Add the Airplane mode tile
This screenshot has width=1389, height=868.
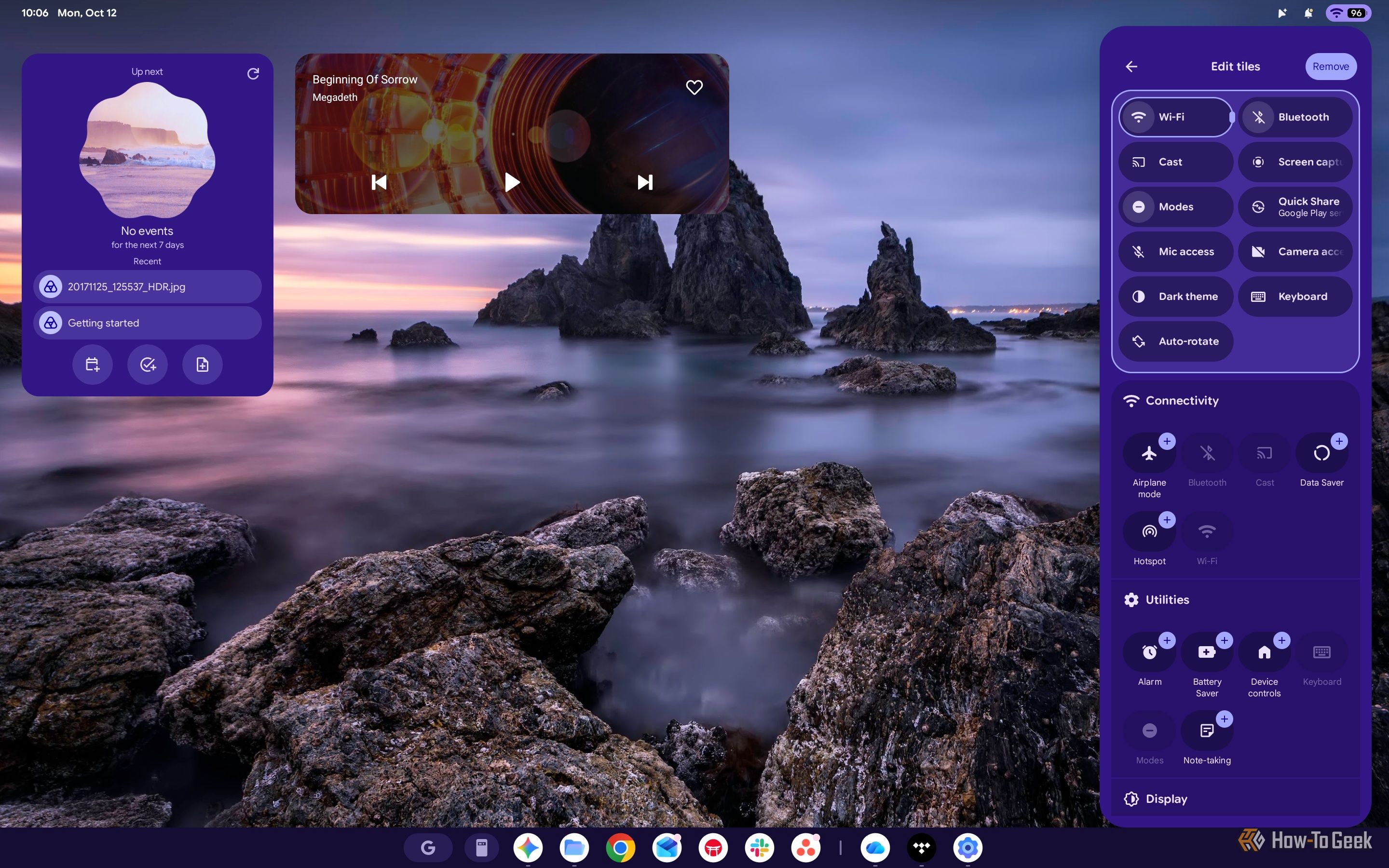point(1149,453)
